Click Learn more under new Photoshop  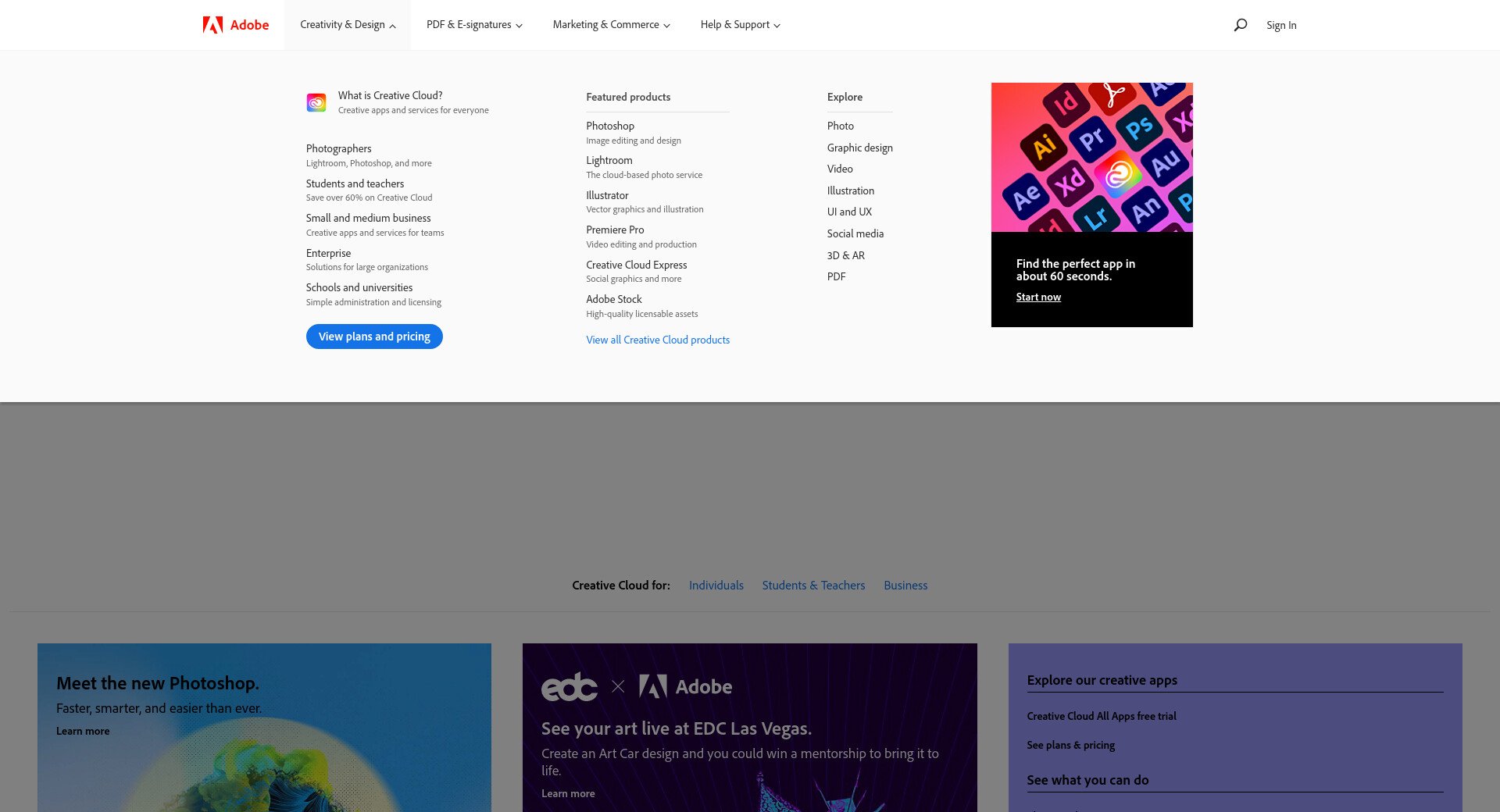83,731
